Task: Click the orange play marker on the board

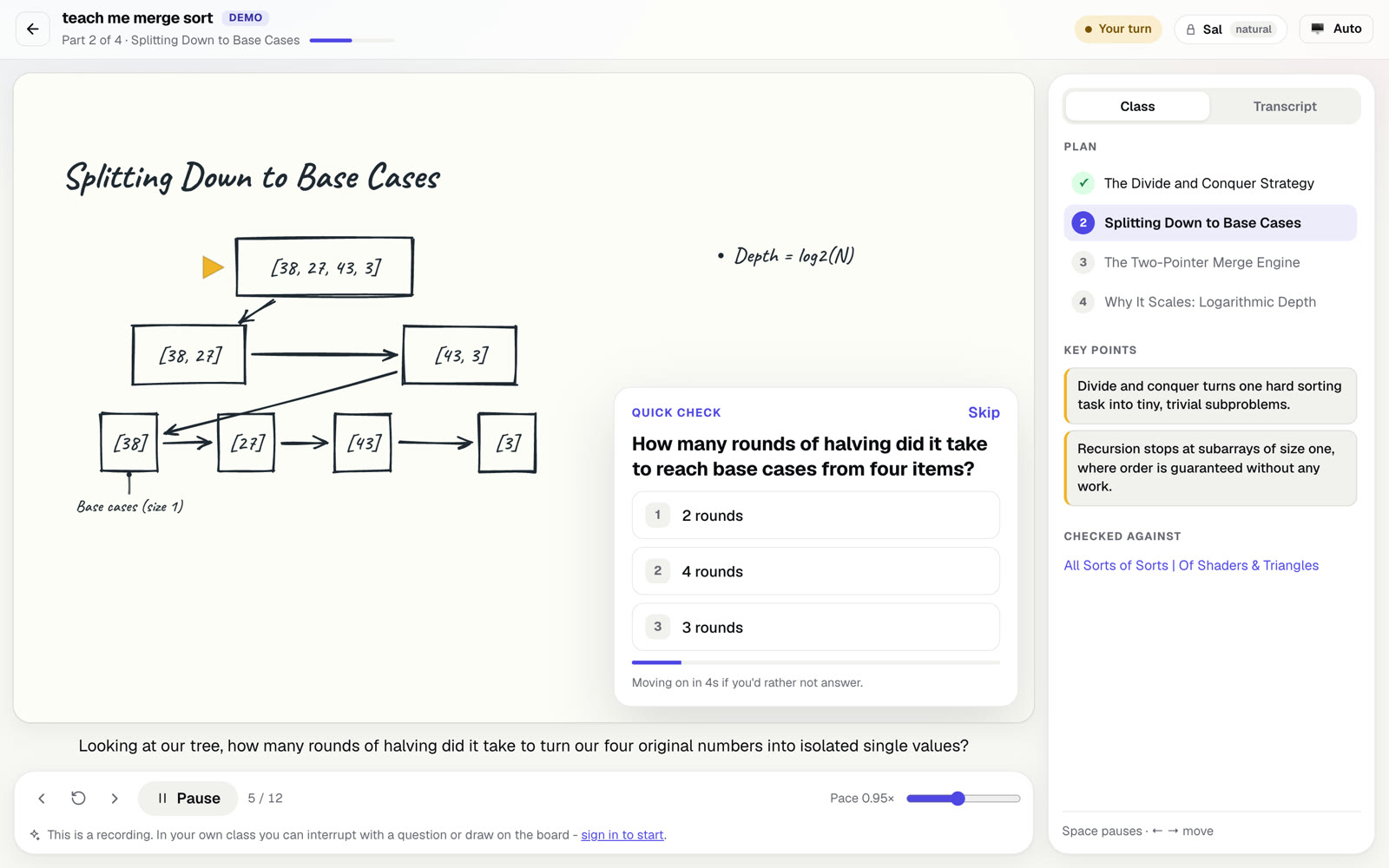Action: tap(212, 267)
